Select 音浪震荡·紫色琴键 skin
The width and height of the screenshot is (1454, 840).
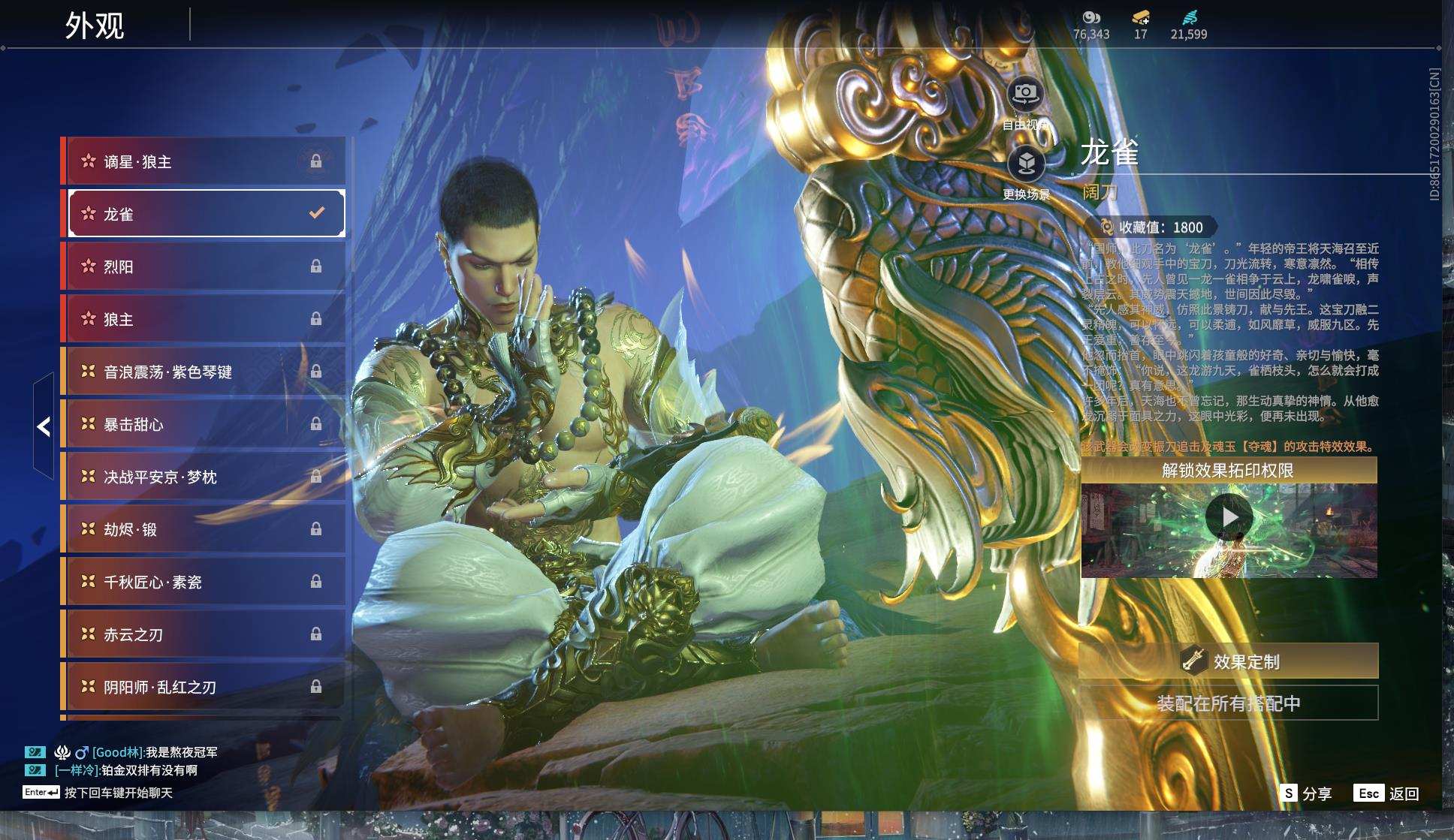pyautogui.click(x=203, y=371)
